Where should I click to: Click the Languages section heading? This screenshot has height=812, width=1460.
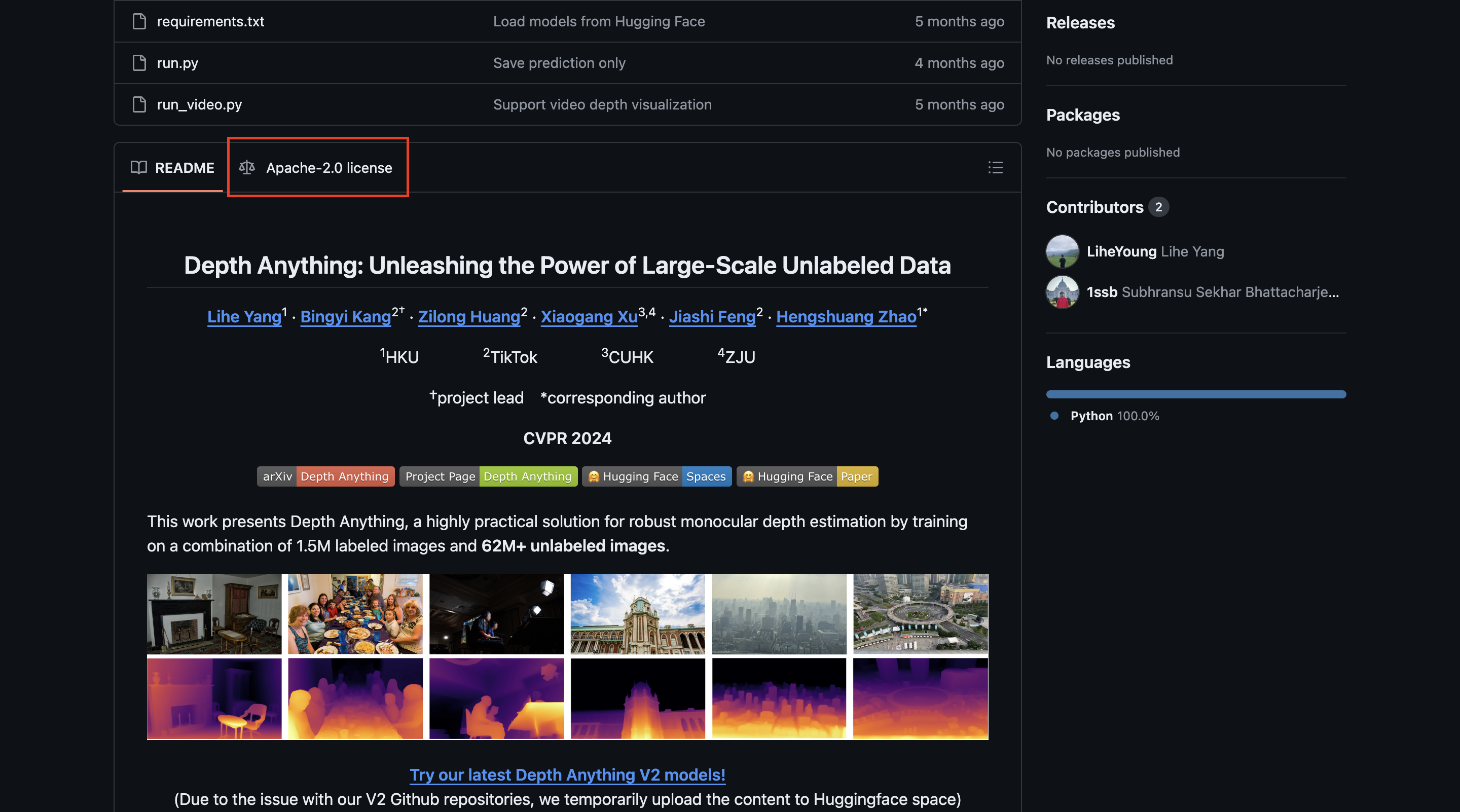[x=1087, y=362]
